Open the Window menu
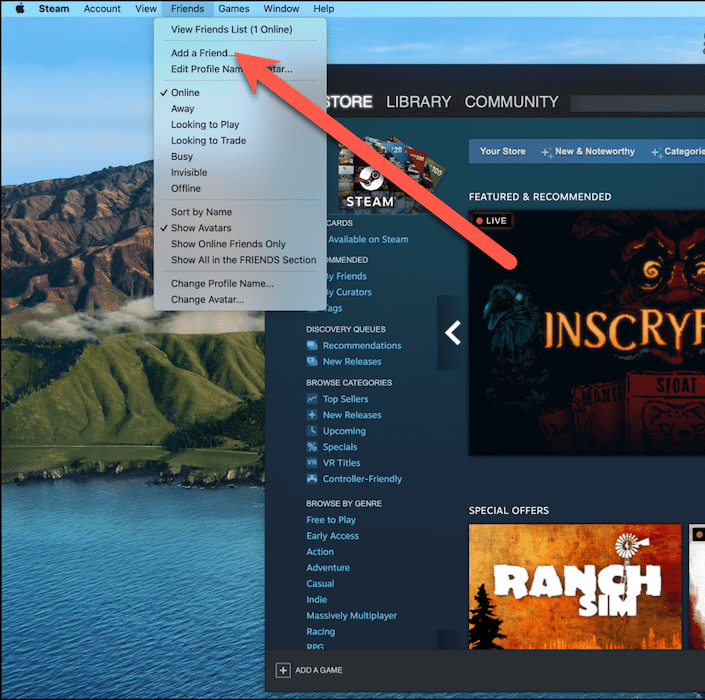The height and width of the screenshot is (700, 705). pos(281,9)
